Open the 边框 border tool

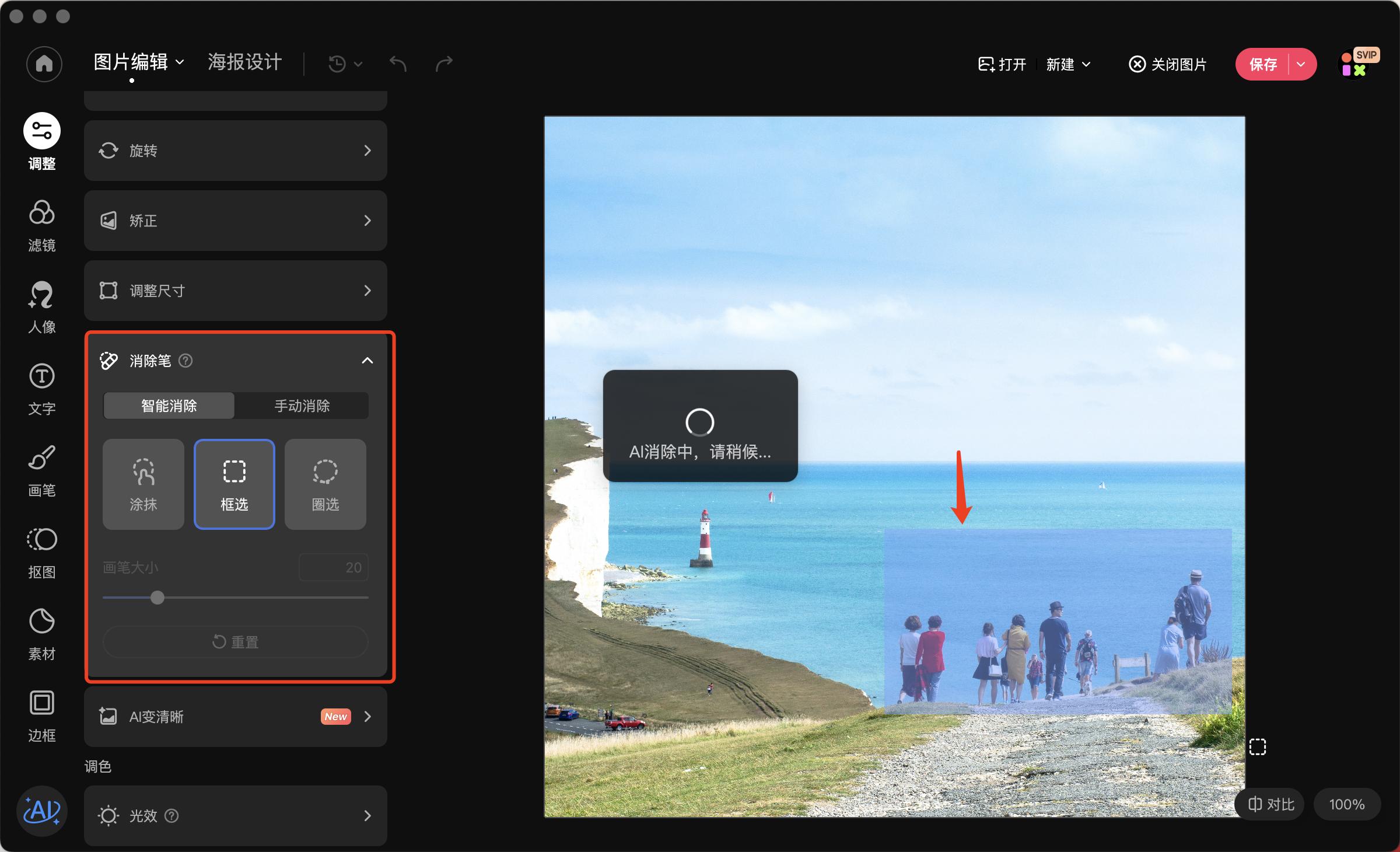coord(42,715)
